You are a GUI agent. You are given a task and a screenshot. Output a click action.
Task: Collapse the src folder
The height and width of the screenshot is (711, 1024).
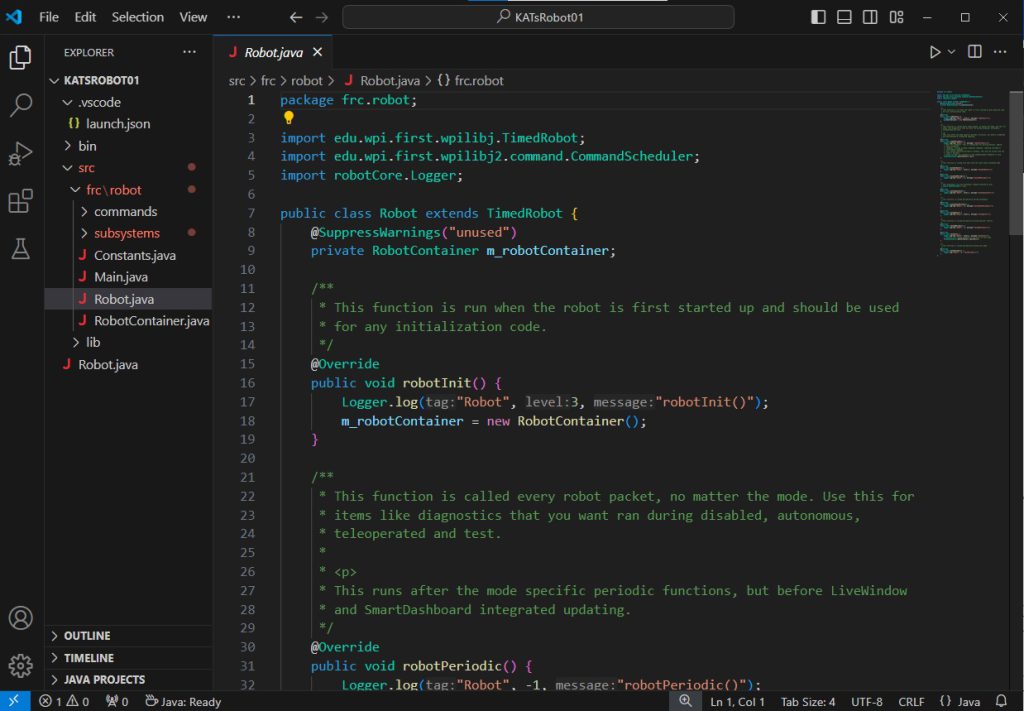[128, 168]
